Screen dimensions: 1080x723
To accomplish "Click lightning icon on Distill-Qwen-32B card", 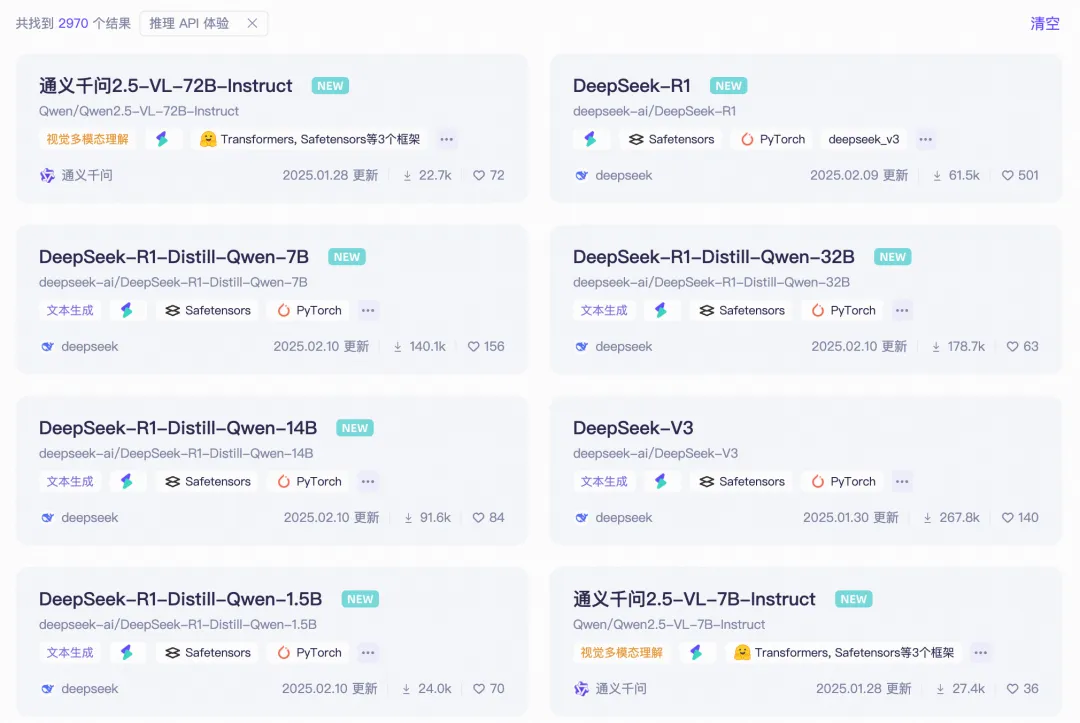I will click(661, 311).
